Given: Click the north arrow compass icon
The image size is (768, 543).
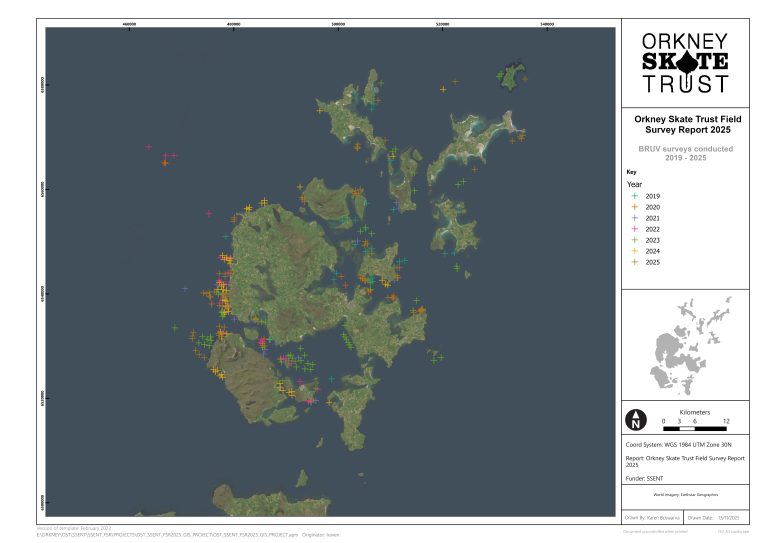Looking at the screenshot, I should (635, 420).
